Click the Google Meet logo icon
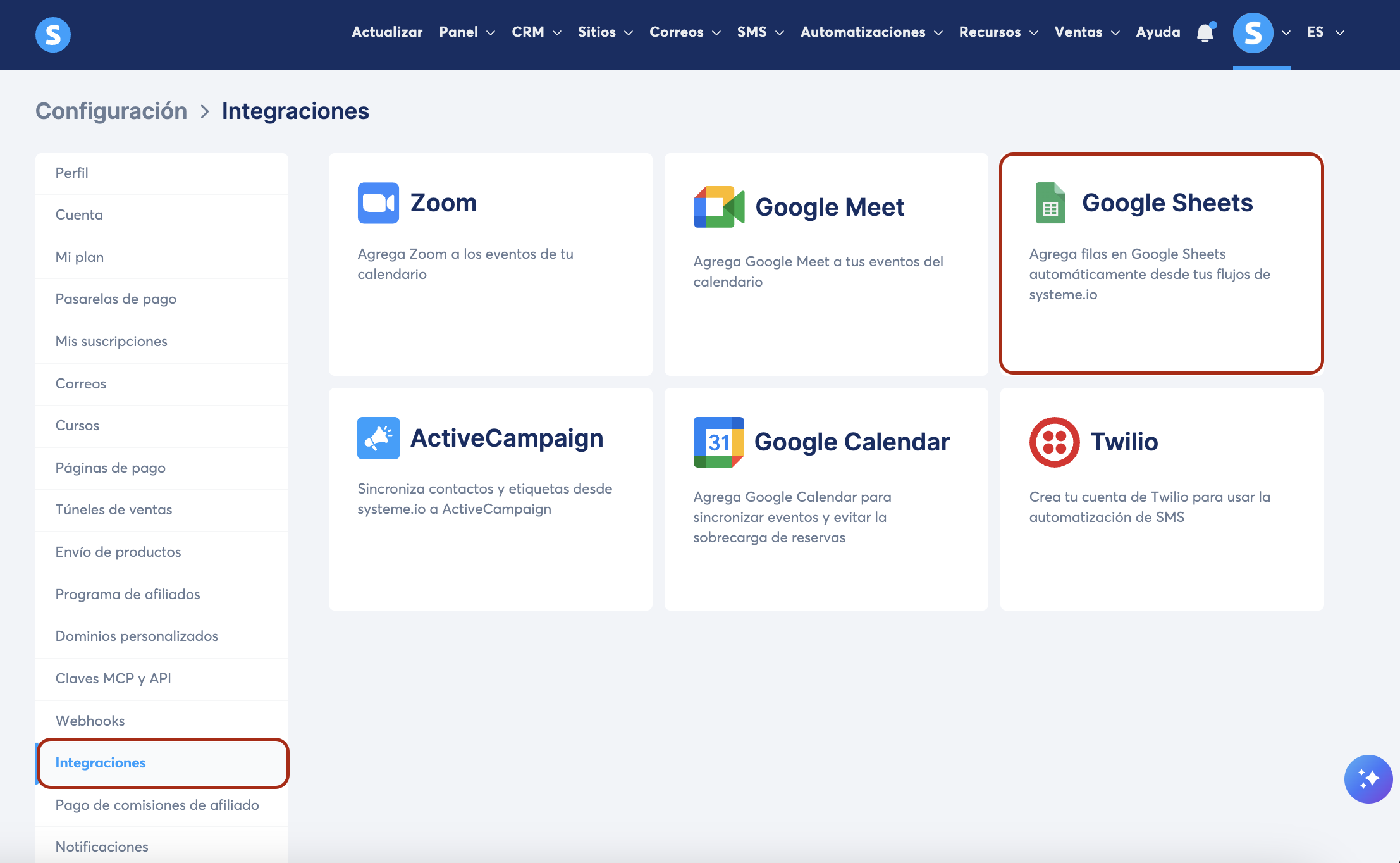Screen dimensions: 1400x863 pyautogui.click(x=719, y=207)
